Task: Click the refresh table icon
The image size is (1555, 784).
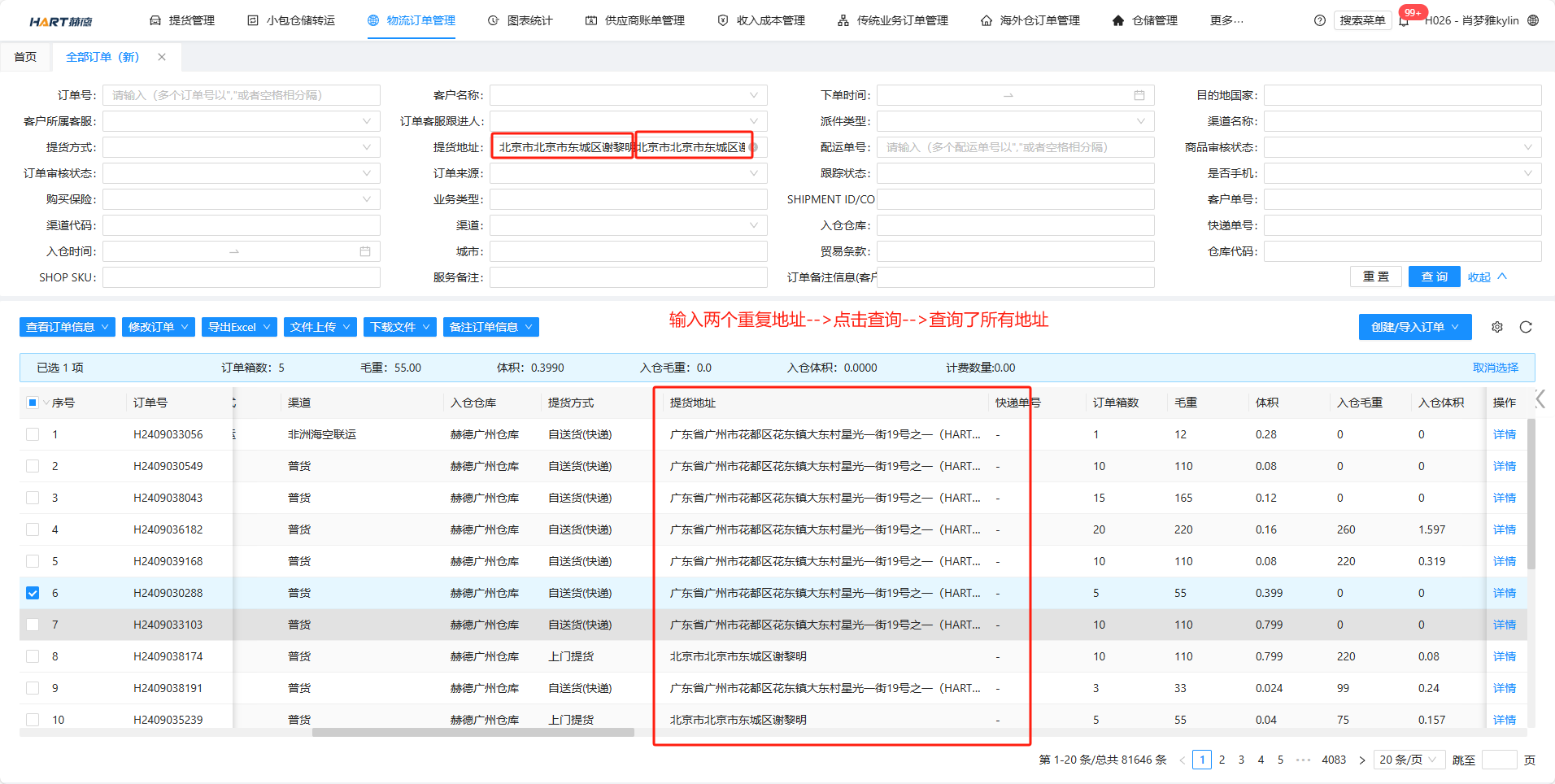Action: pyautogui.click(x=1526, y=327)
